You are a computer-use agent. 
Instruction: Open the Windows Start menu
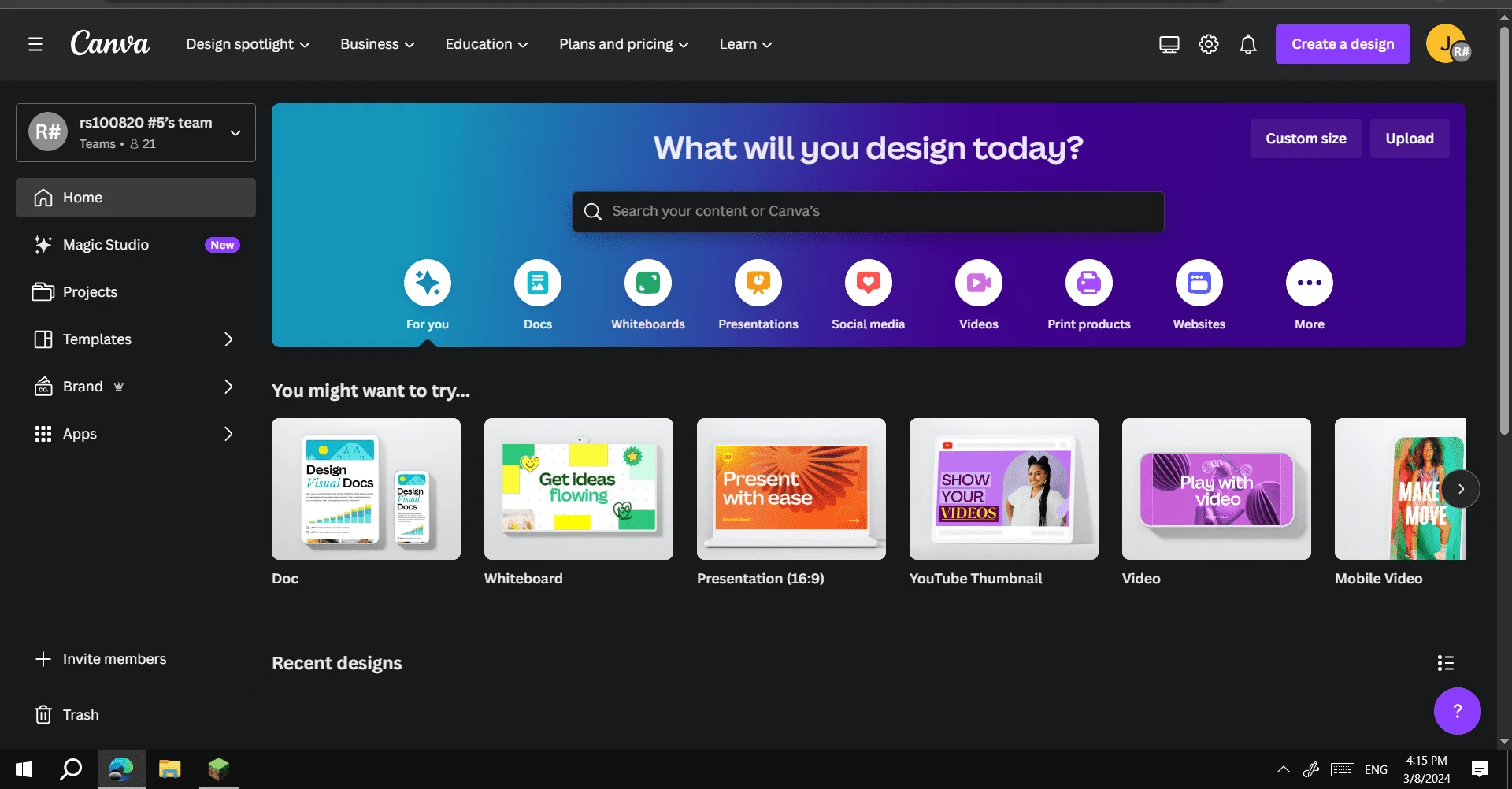click(x=24, y=769)
